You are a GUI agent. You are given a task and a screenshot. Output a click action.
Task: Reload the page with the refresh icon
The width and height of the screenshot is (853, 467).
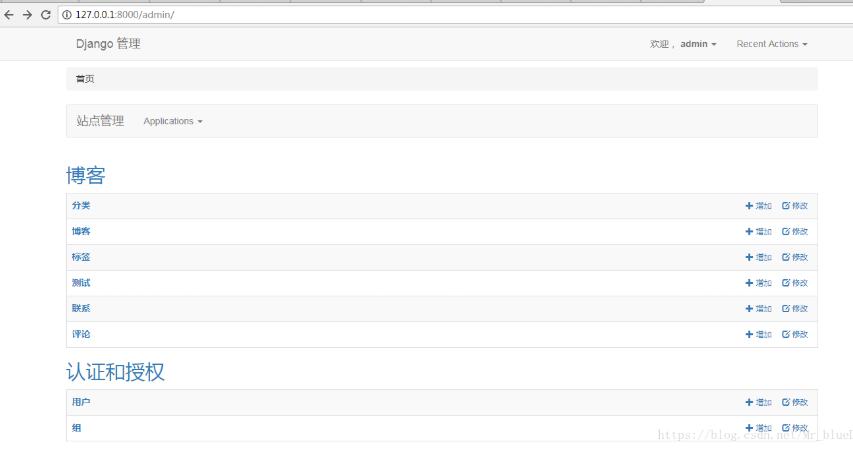click(45, 15)
